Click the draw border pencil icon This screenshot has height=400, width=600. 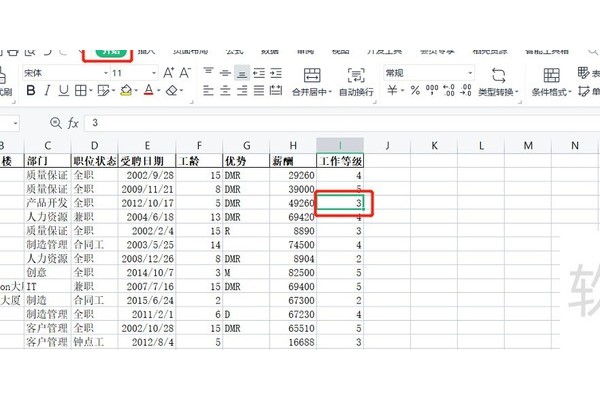103,91
